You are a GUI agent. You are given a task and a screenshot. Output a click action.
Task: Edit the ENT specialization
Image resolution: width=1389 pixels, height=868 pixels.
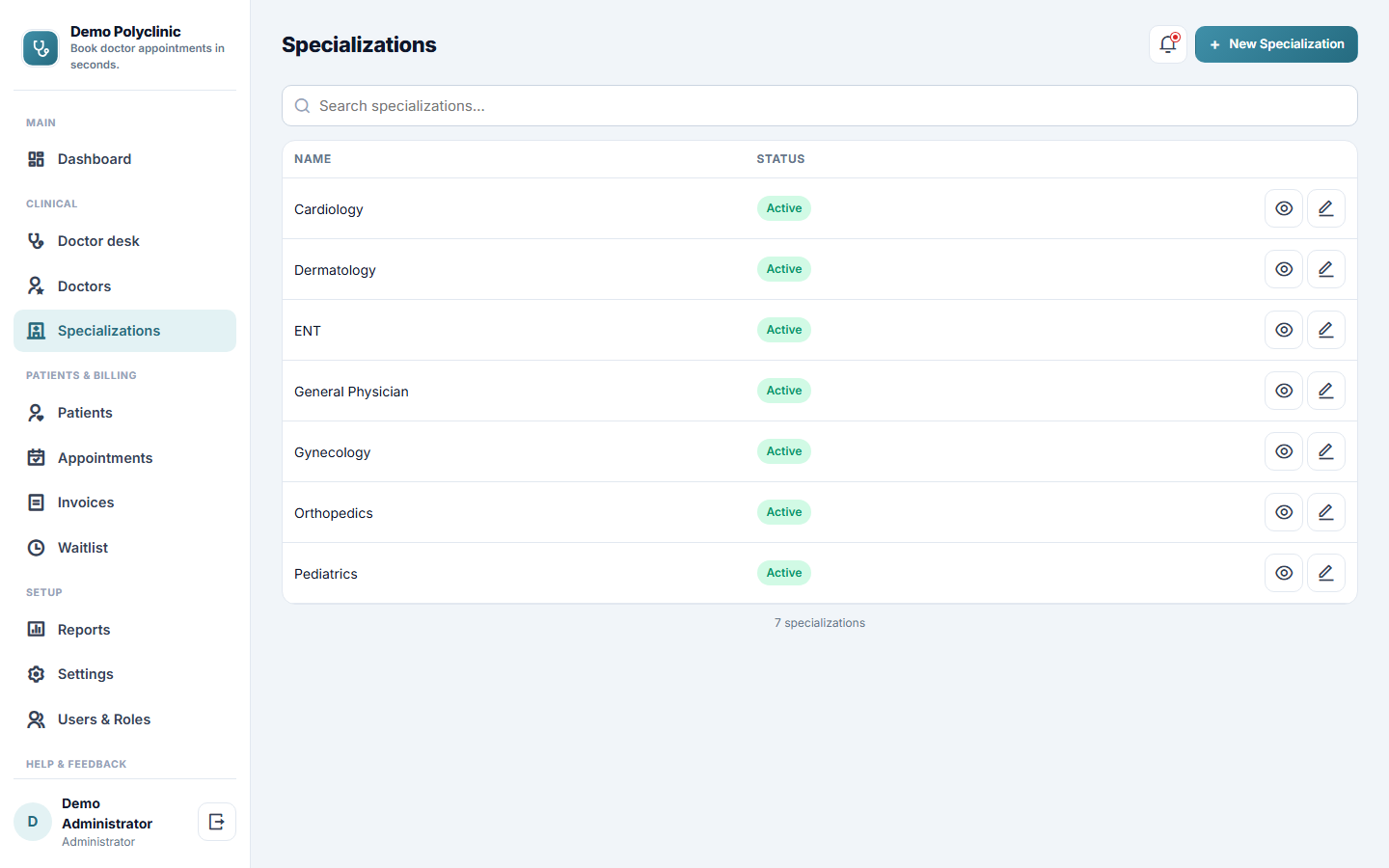click(x=1326, y=330)
